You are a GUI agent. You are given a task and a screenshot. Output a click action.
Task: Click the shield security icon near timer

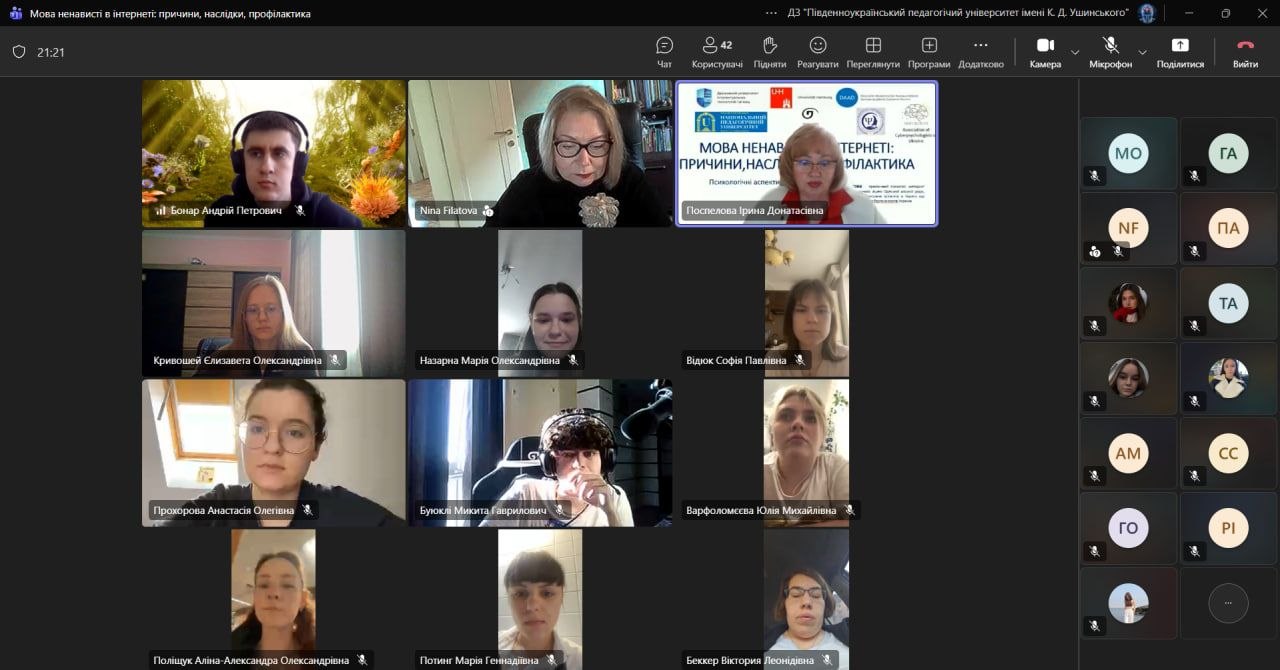click(x=19, y=52)
